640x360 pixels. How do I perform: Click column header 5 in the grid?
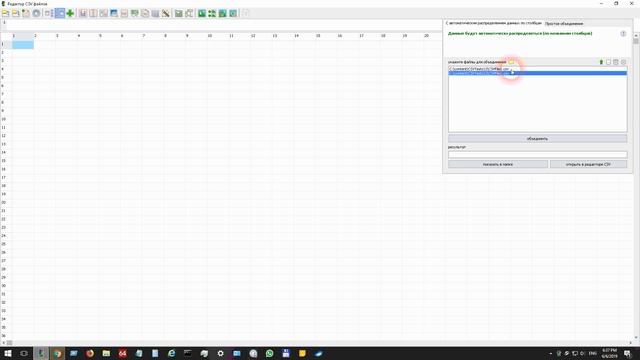point(100,36)
